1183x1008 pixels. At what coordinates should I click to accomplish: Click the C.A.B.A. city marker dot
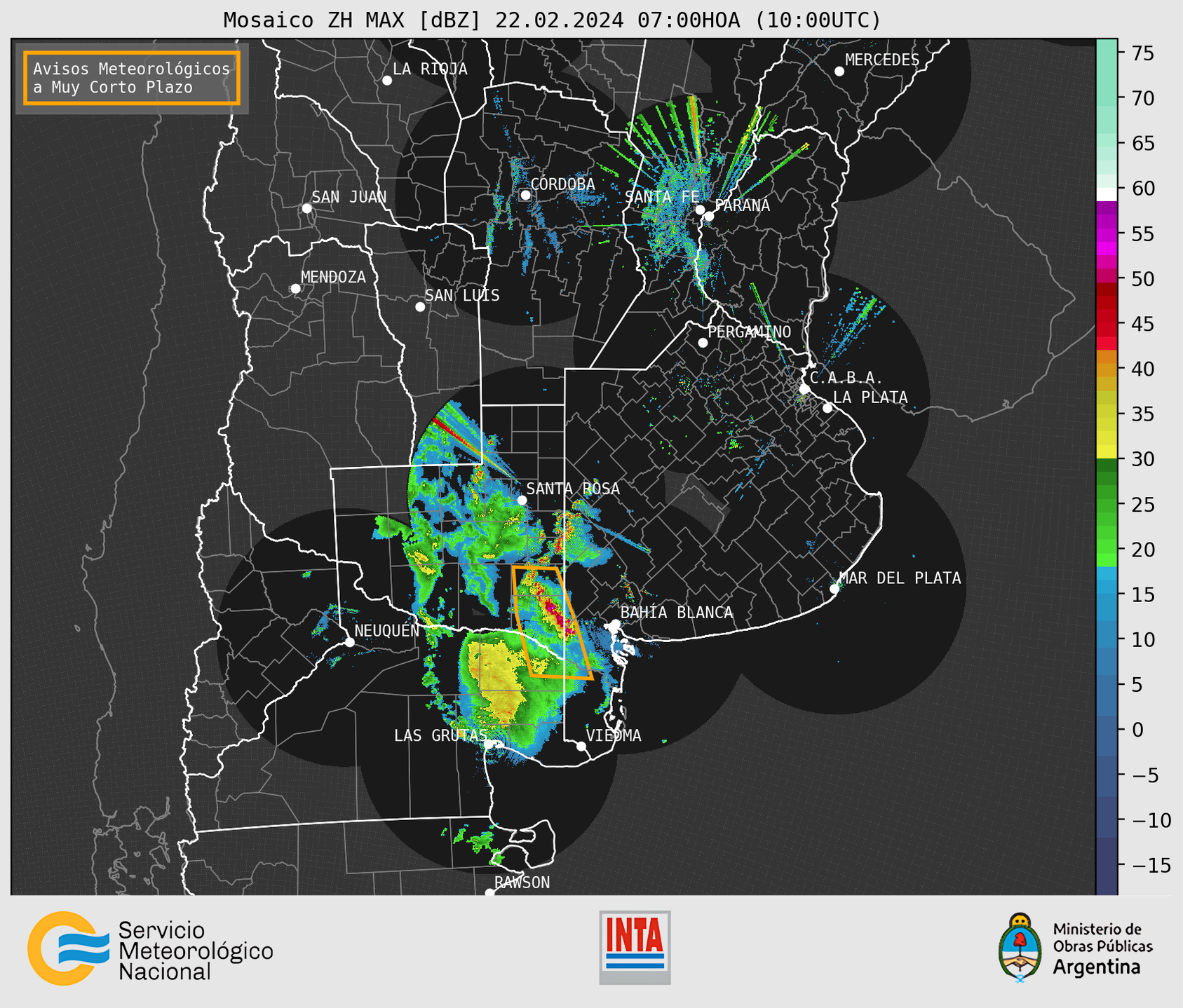tap(805, 389)
